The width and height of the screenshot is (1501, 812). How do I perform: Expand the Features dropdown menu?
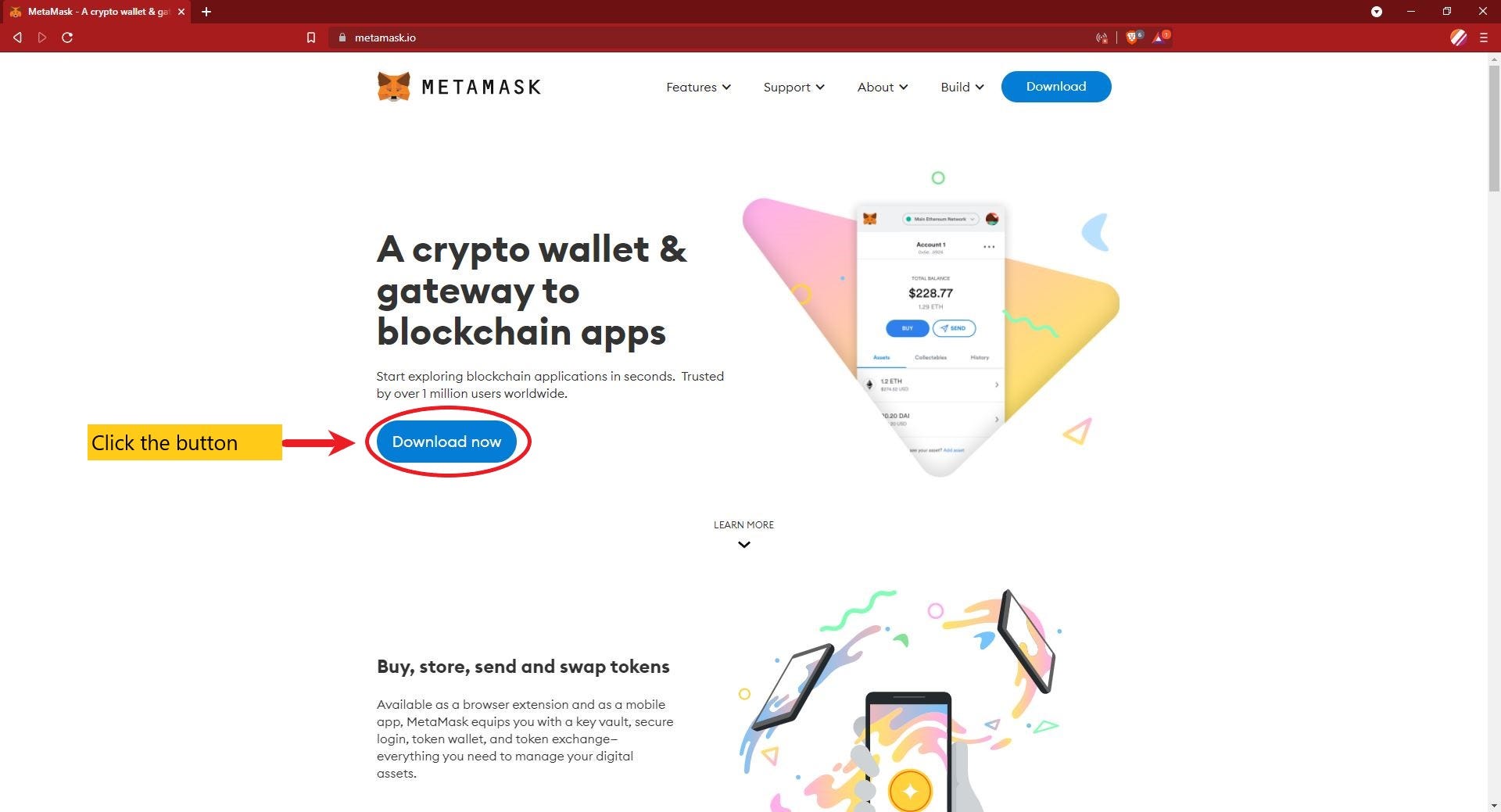coord(698,87)
